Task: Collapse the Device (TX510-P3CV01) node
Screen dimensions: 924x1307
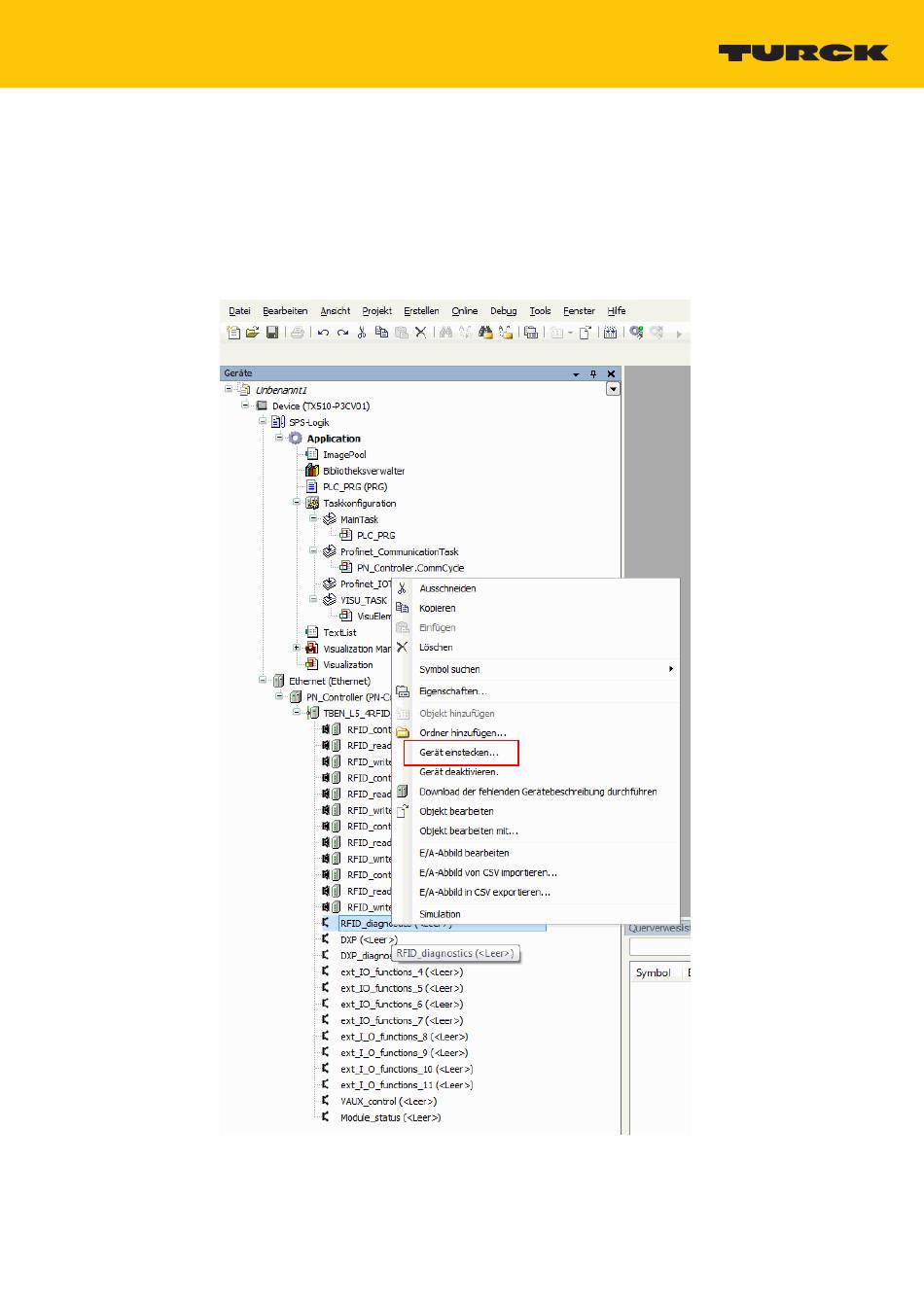Action: [246, 406]
